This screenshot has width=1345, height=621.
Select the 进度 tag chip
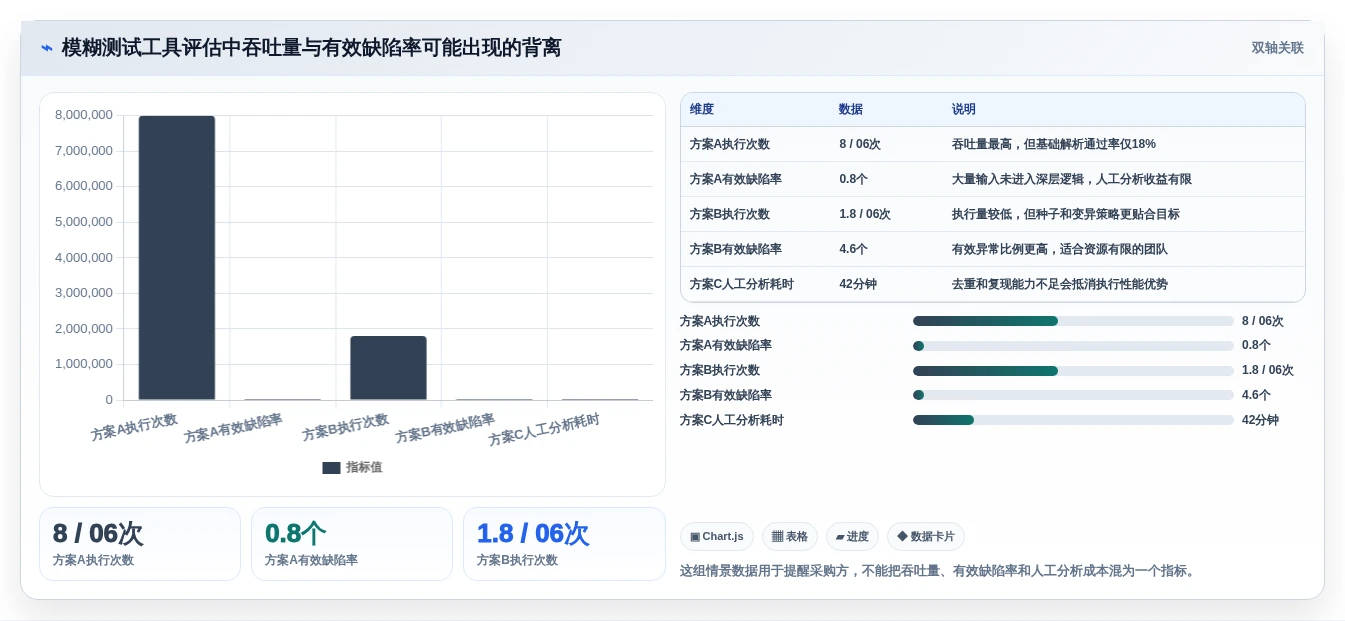pyautogui.click(x=852, y=536)
